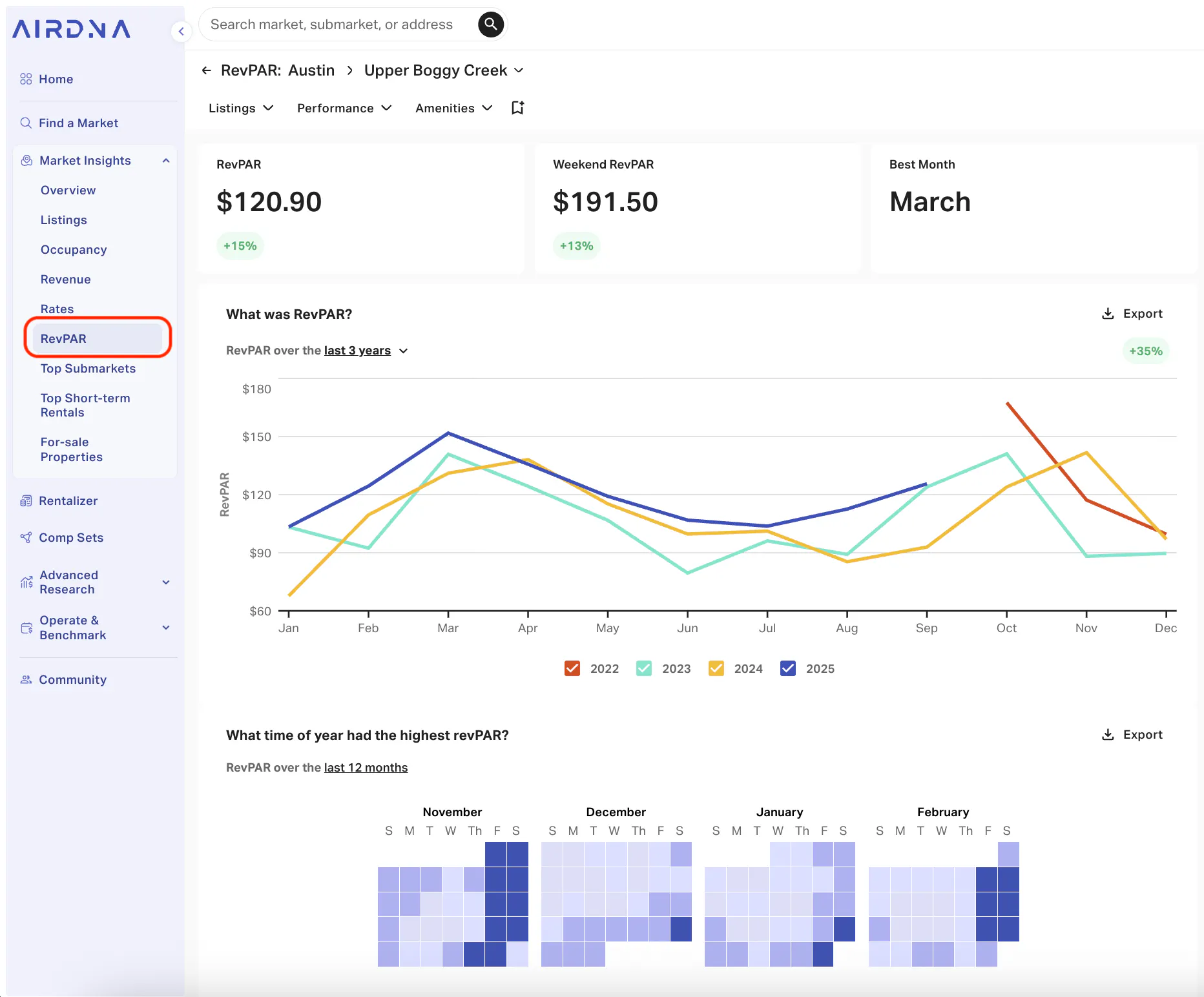The width and height of the screenshot is (1204, 997).
Task: Click the AirDNA logo
Action: point(71,29)
